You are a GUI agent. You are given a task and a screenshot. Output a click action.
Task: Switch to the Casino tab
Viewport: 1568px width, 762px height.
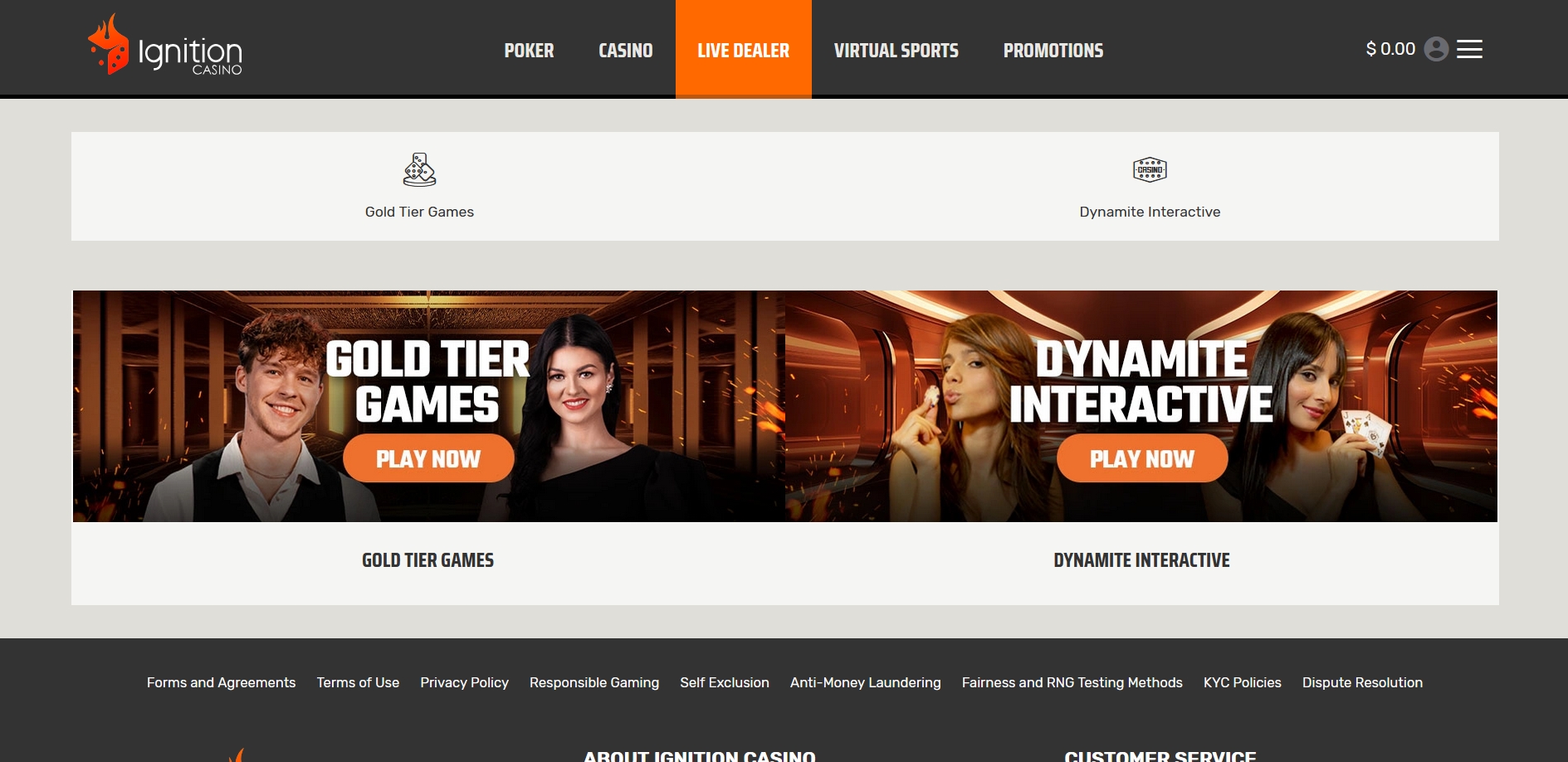coord(625,50)
